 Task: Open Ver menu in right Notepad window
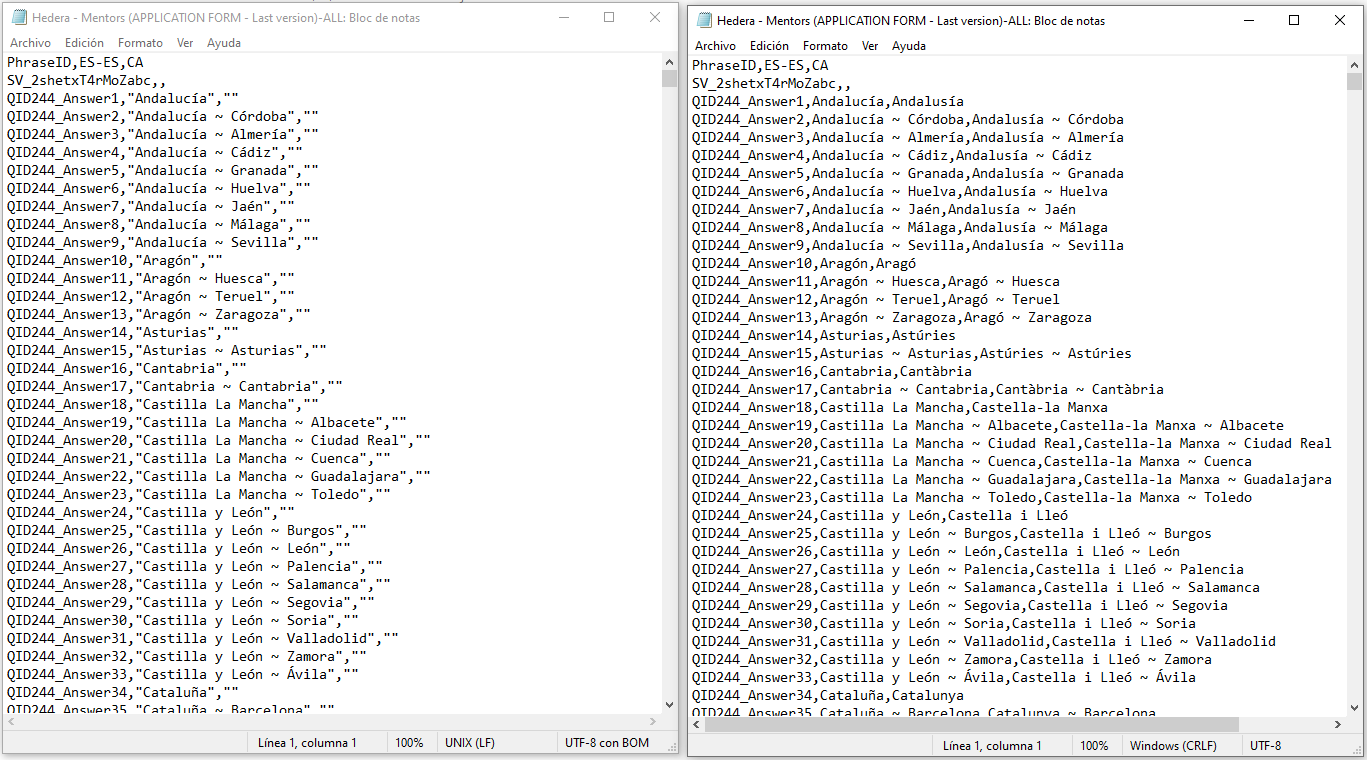coord(870,46)
